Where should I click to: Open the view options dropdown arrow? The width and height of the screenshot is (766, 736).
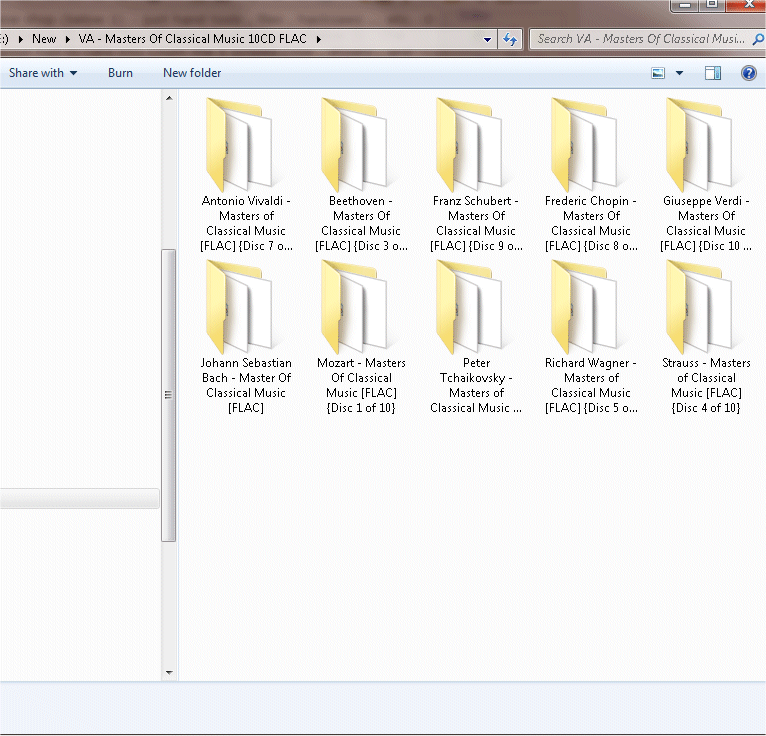coord(679,73)
